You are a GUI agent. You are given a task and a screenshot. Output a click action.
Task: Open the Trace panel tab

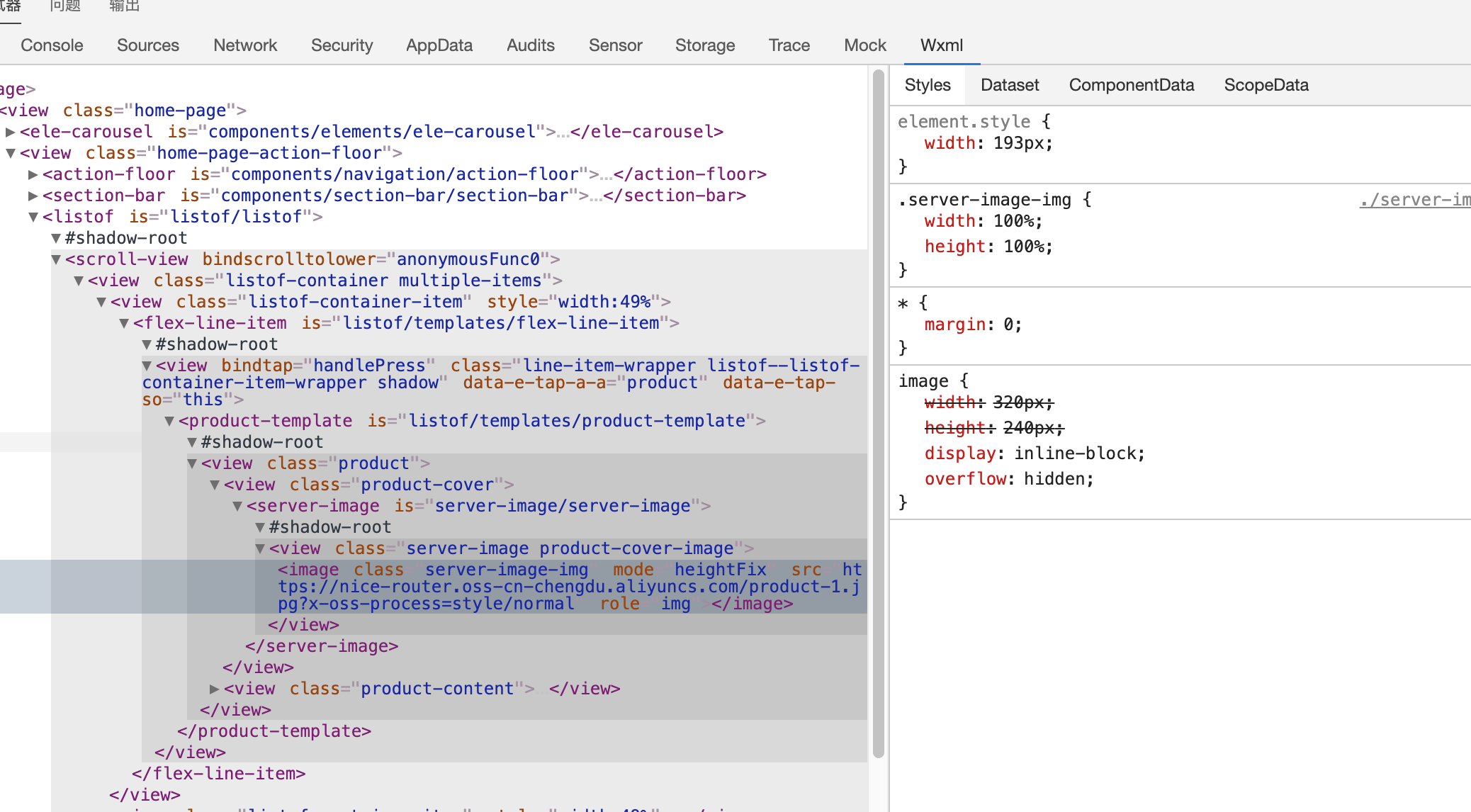[789, 45]
